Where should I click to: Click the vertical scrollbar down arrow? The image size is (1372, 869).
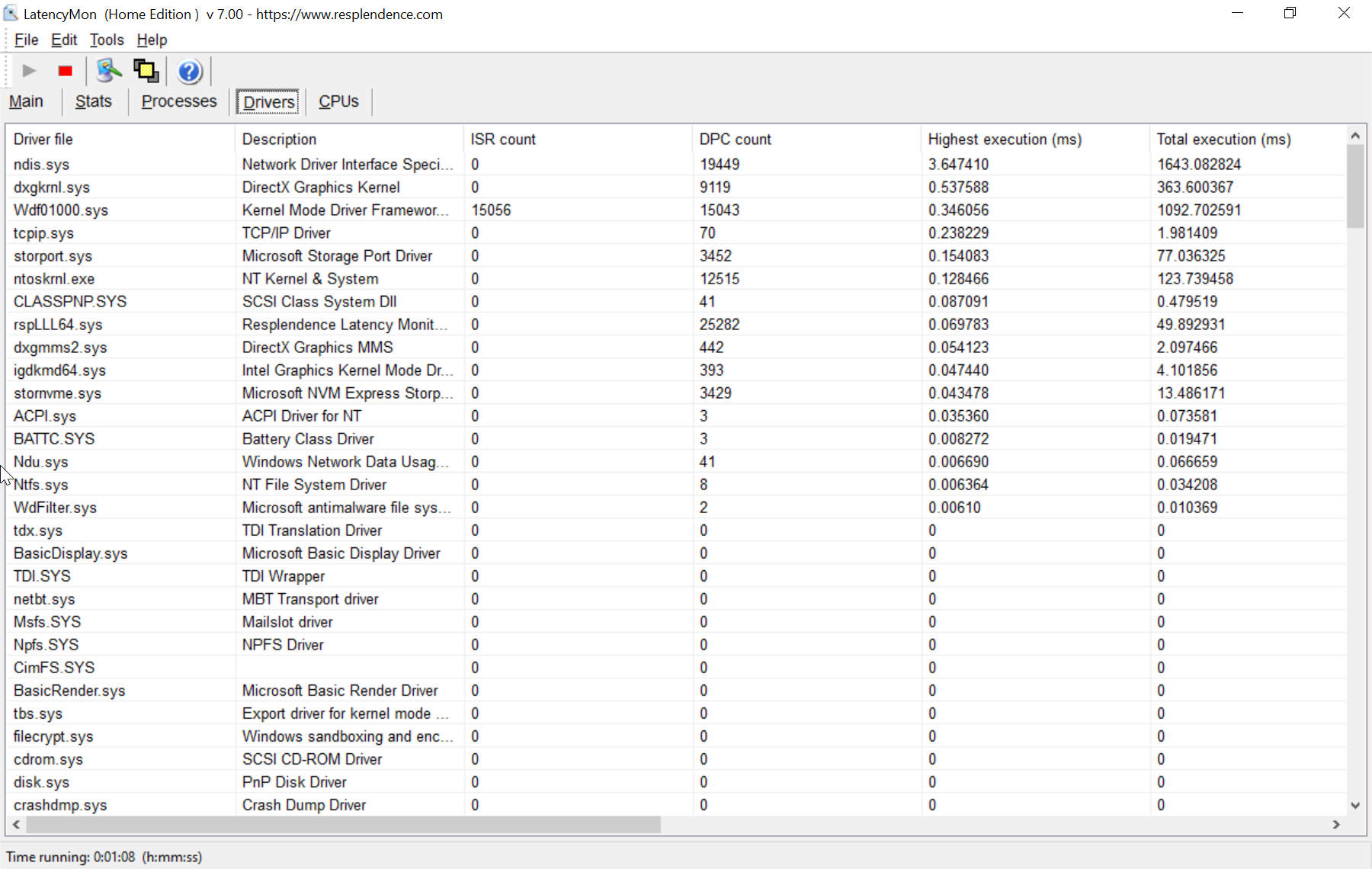(1355, 805)
